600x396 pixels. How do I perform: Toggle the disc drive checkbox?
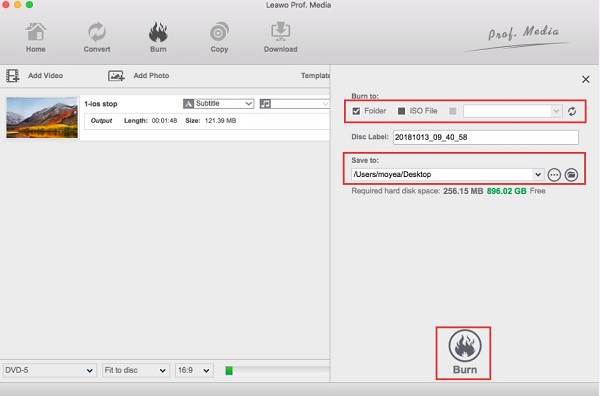[453, 111]
